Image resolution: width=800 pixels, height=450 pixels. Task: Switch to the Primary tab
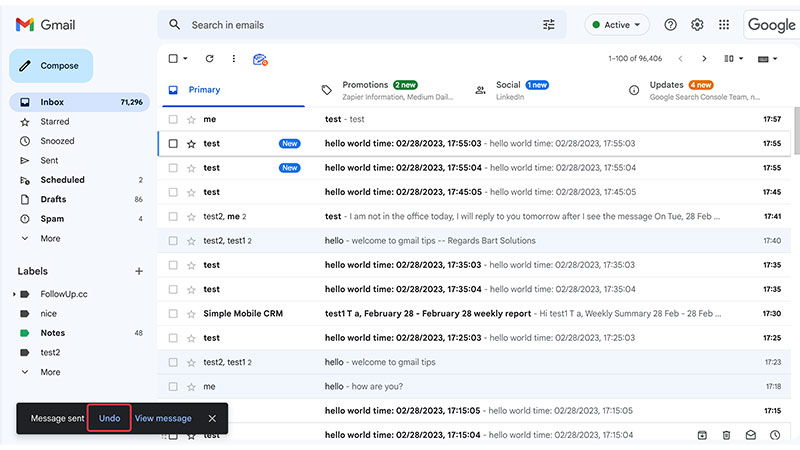pyautogui.click(x=234, y=90)
